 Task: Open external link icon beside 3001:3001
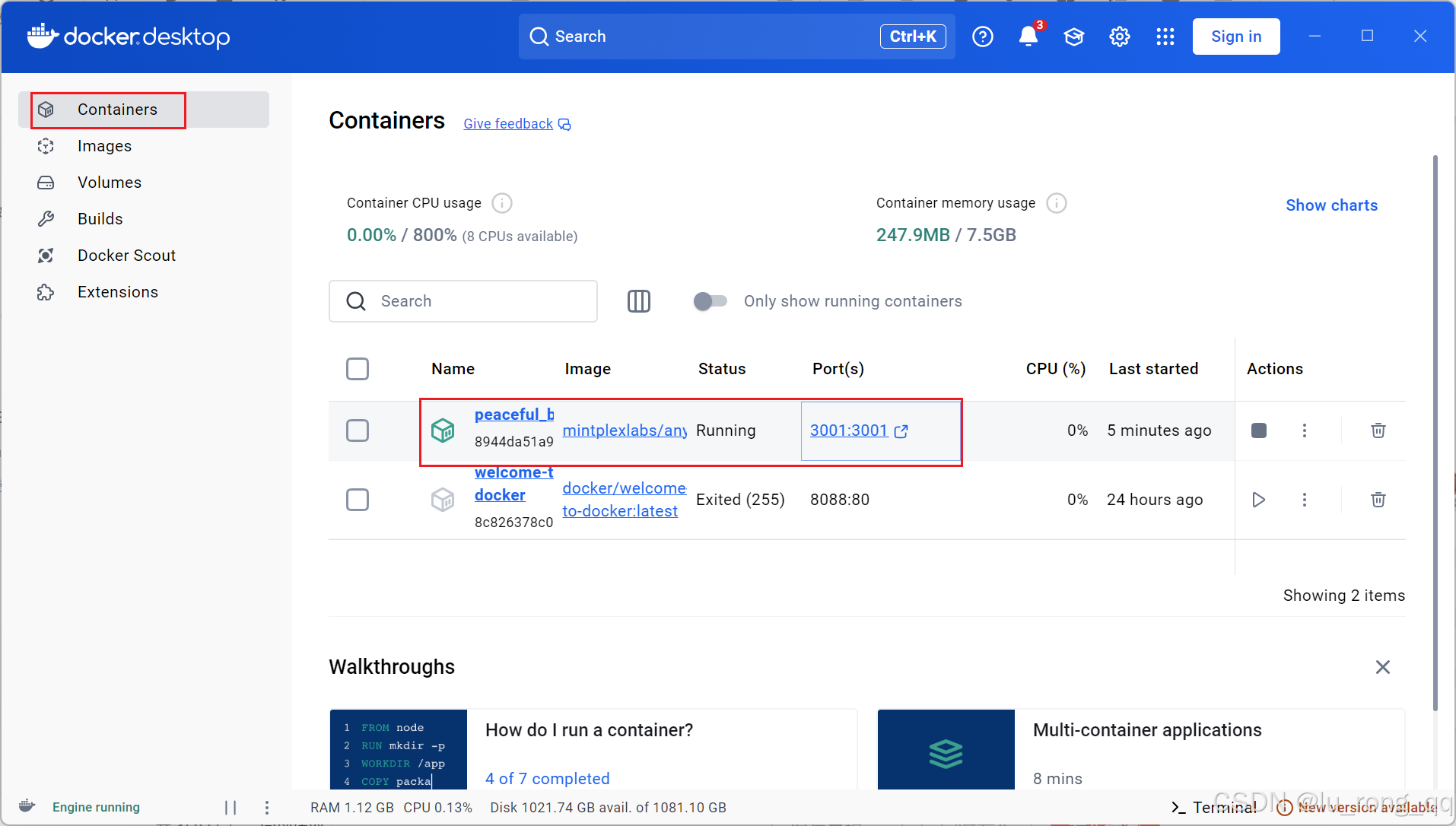click(x=901, y=431)
